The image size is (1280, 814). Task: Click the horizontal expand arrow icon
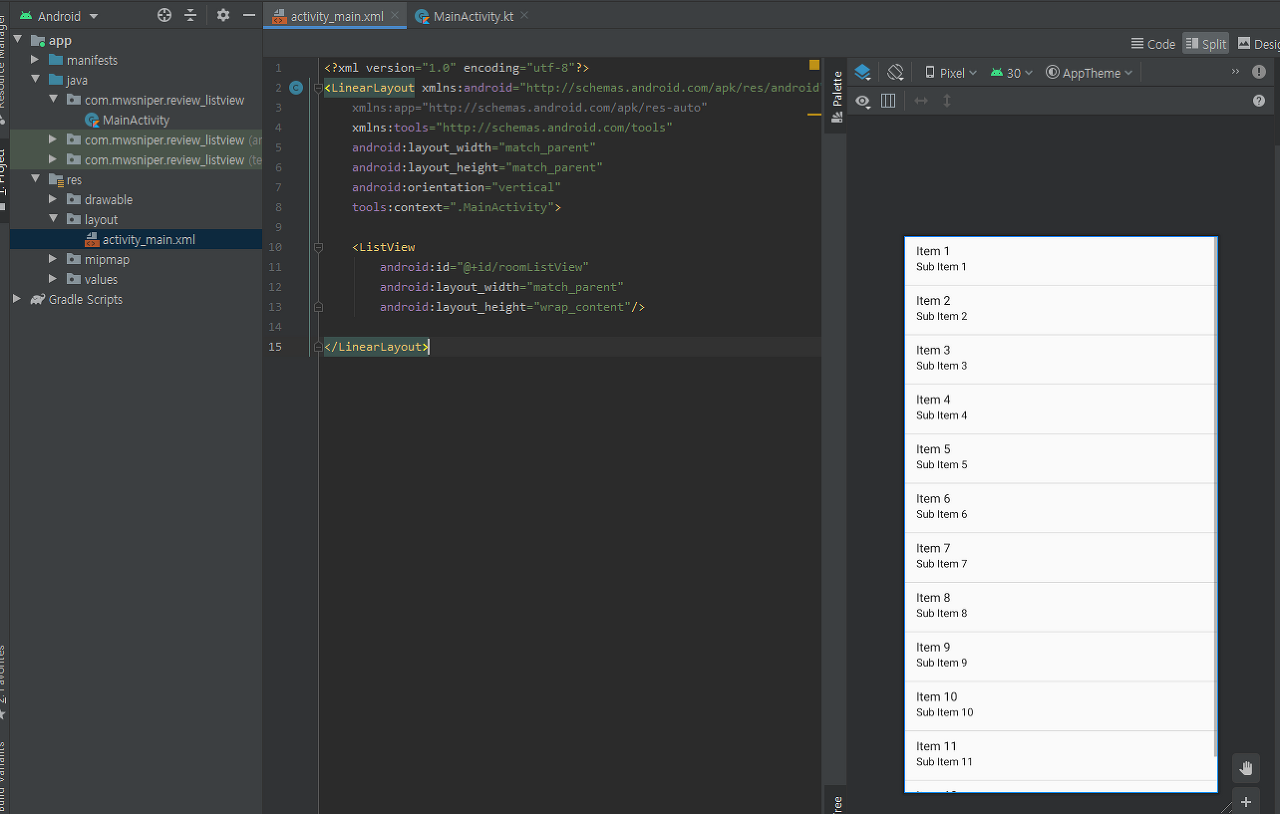(921, 101)
